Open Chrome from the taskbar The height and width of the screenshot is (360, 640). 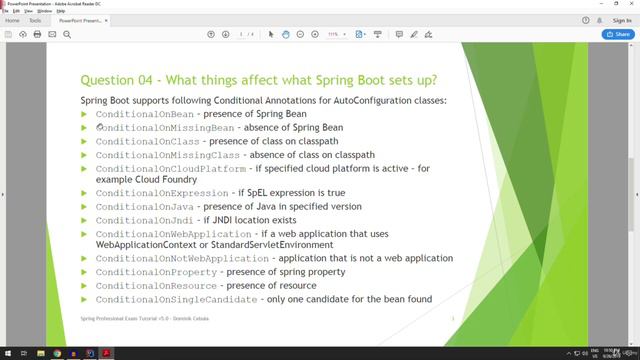57,353
